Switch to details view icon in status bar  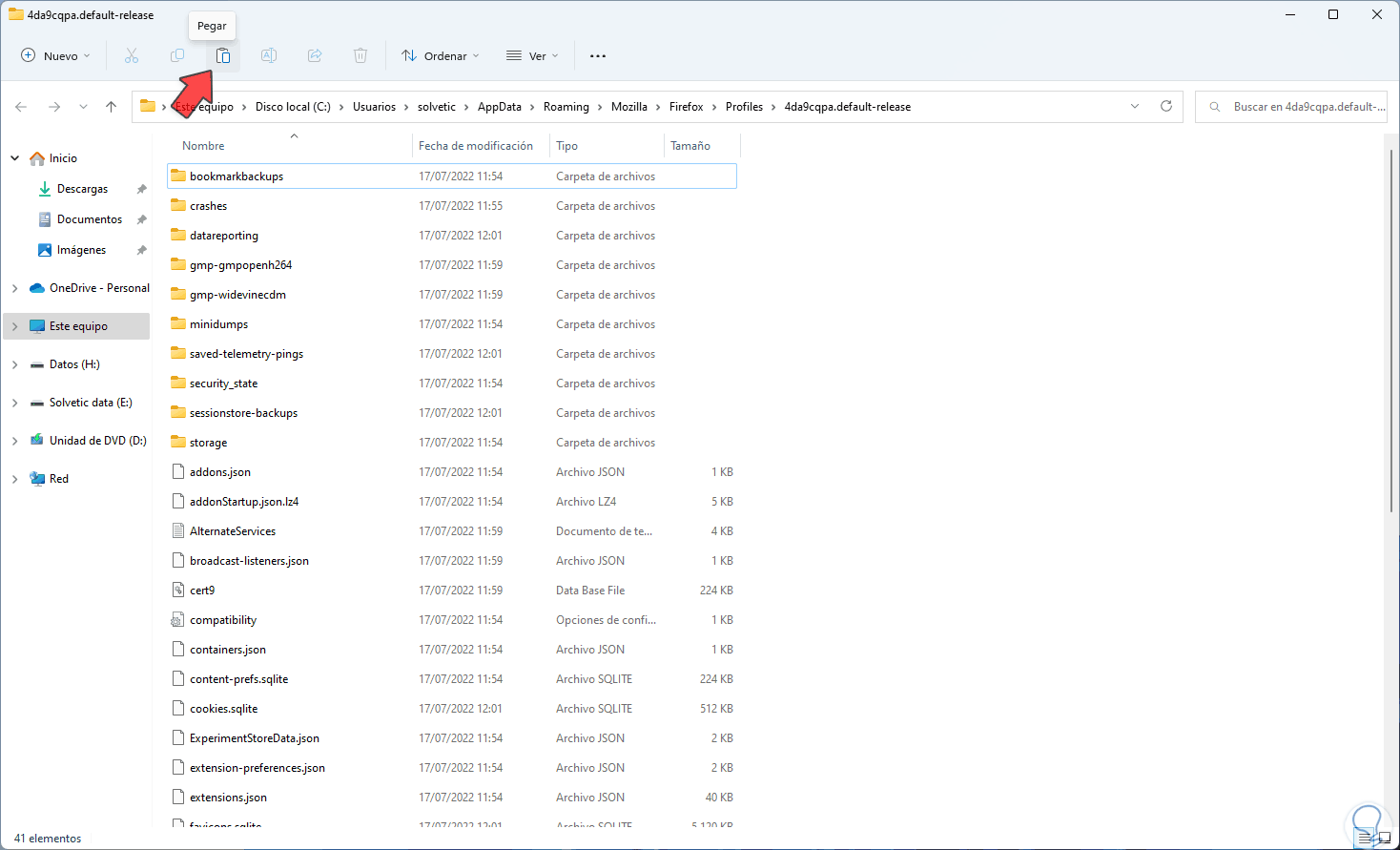point(1364,839)
